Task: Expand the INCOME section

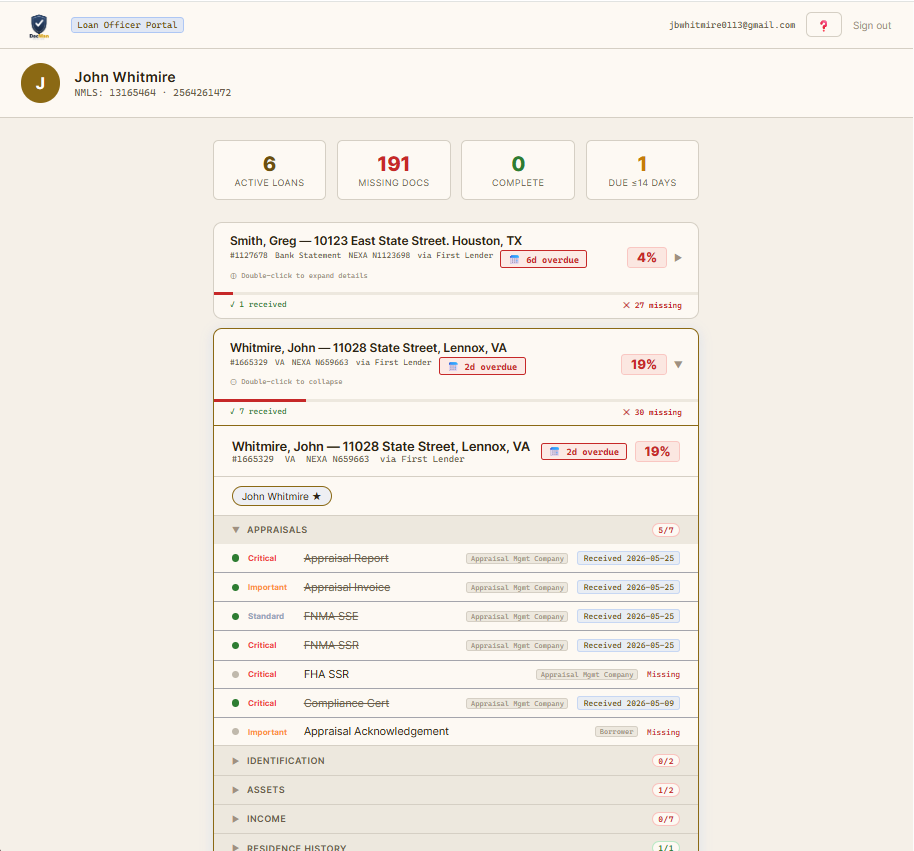Action: point(456,819)
